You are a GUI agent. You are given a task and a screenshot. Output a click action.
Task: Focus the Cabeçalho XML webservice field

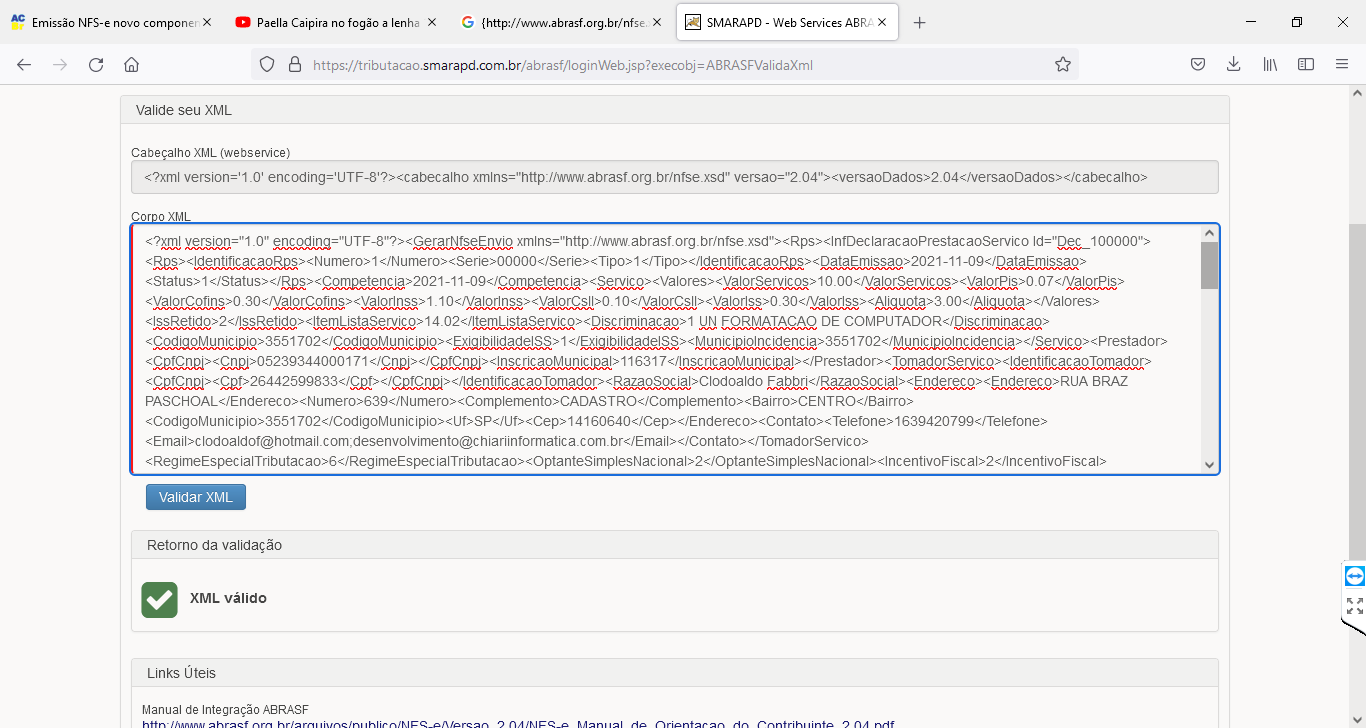coord(675,177)
